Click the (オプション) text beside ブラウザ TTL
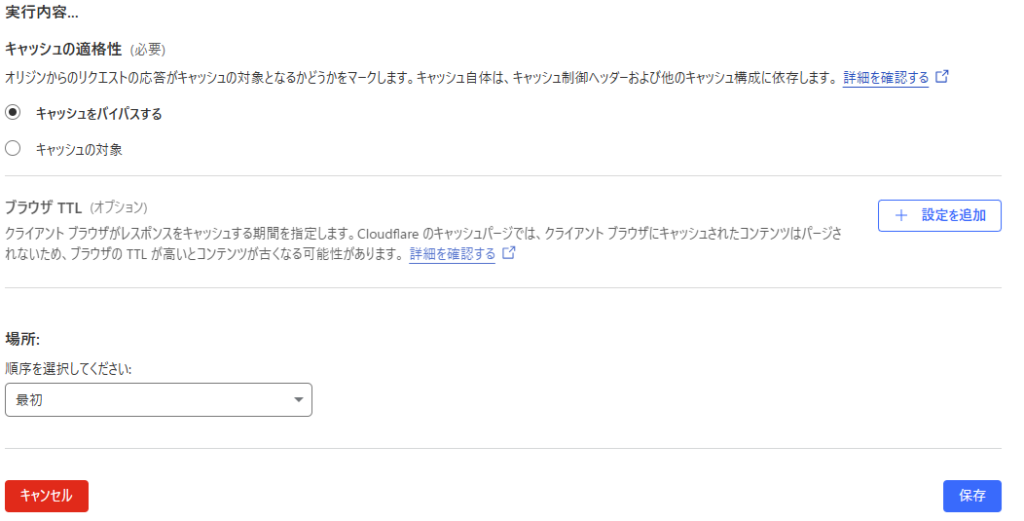The image size is (1024, 521). (118, 208)
